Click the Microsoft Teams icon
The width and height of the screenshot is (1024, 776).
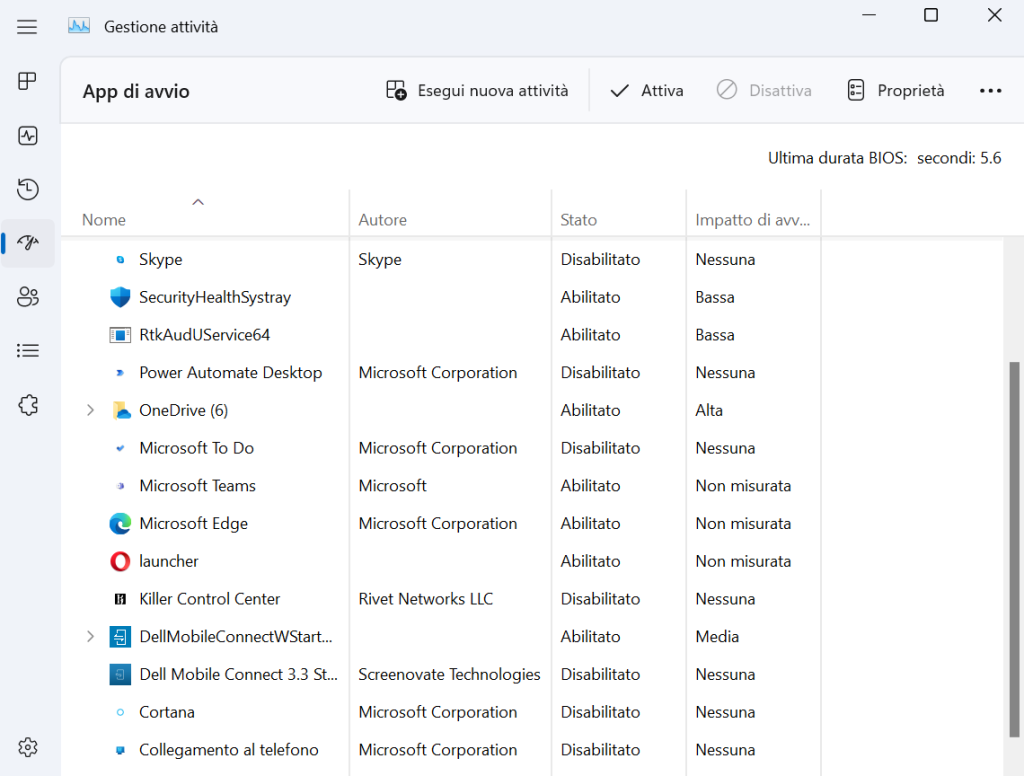pos(120,486)
